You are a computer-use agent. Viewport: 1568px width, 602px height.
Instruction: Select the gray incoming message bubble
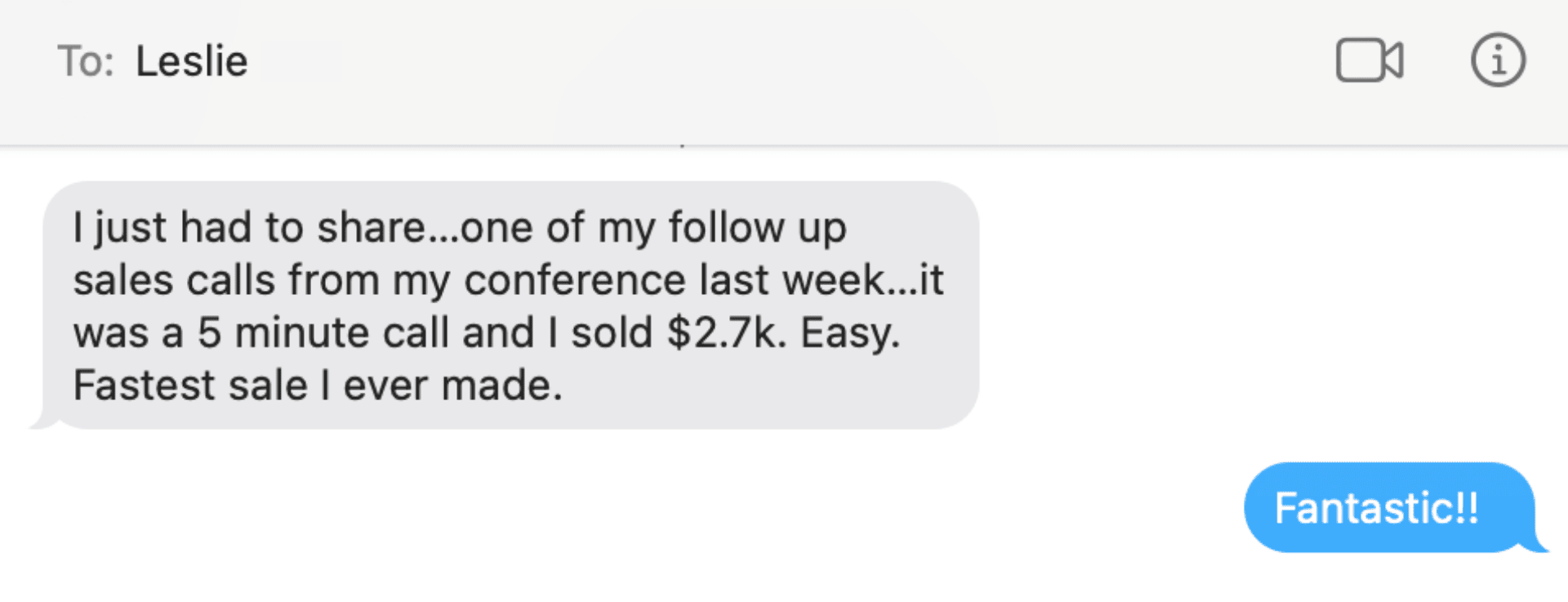coord(510,305)
